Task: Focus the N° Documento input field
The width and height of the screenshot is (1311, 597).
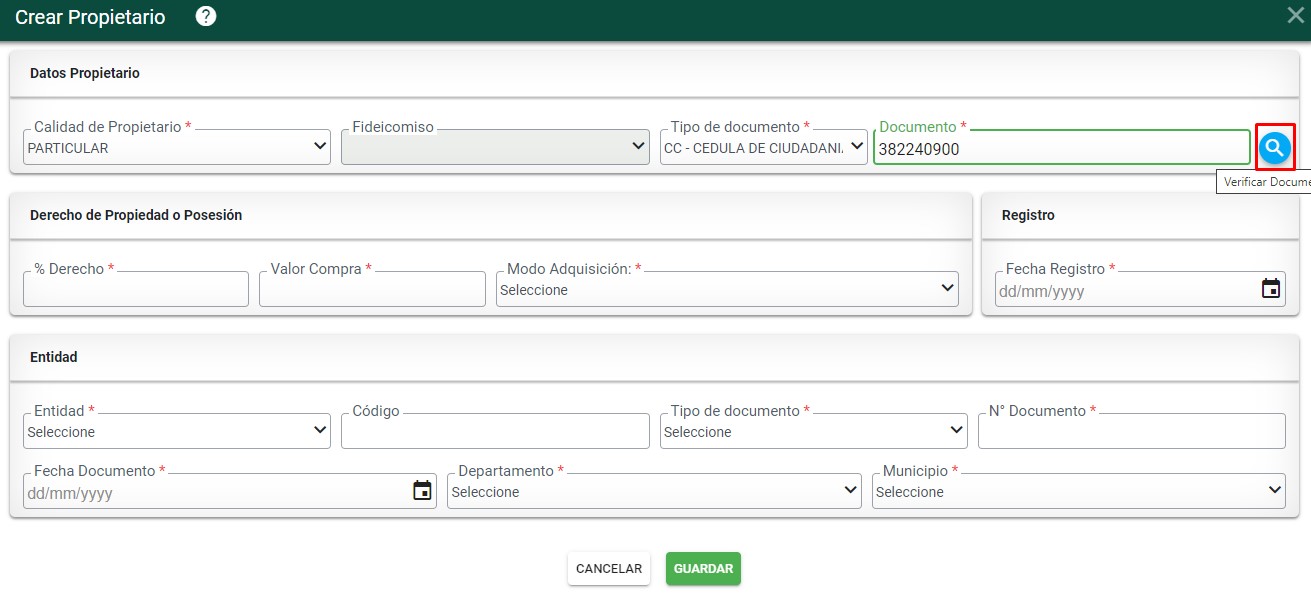Action: pyautogui.click(x=1132, y=431)
